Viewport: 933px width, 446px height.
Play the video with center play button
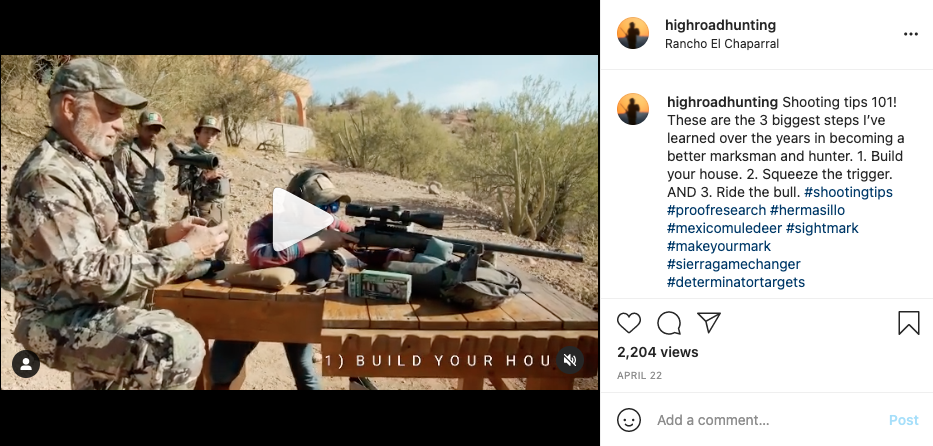(300, 219)
